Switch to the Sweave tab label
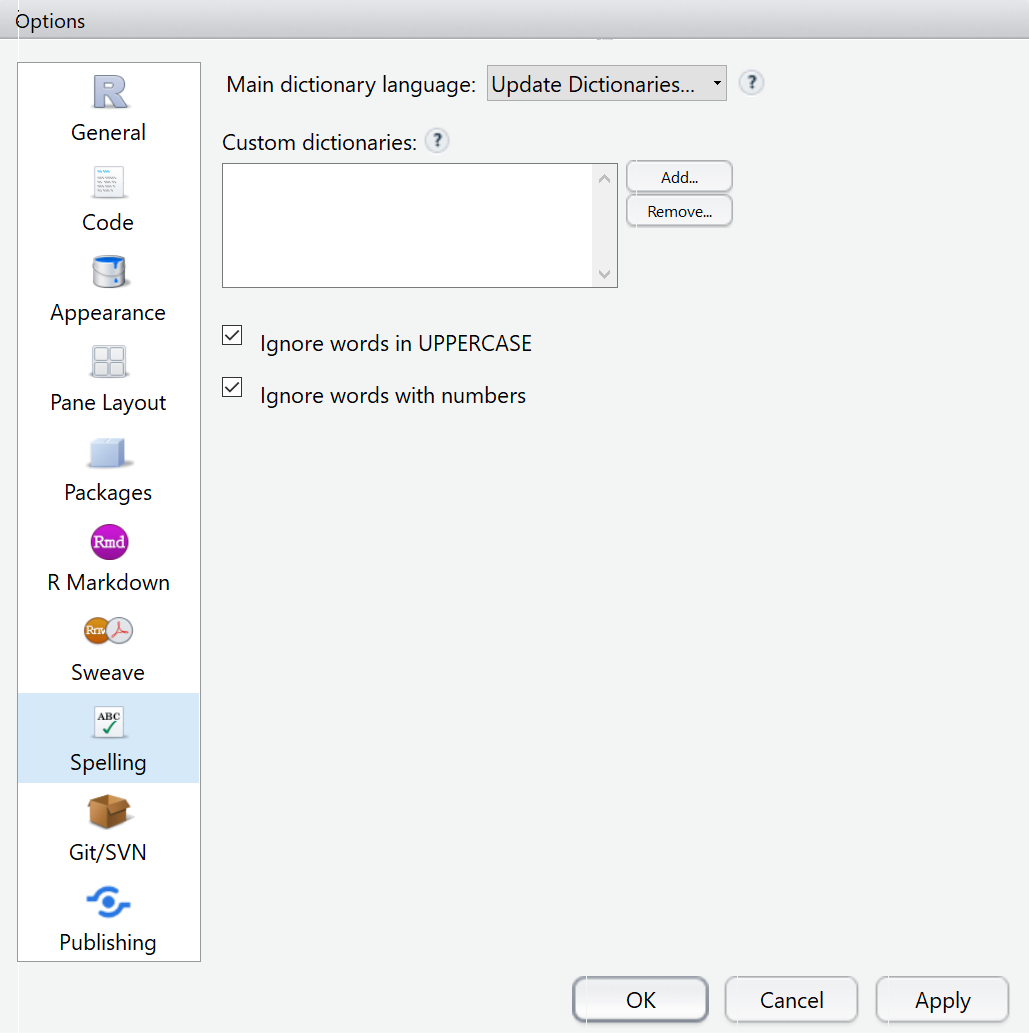Viewport: 1029px width, 1033px height. point(108,673)
